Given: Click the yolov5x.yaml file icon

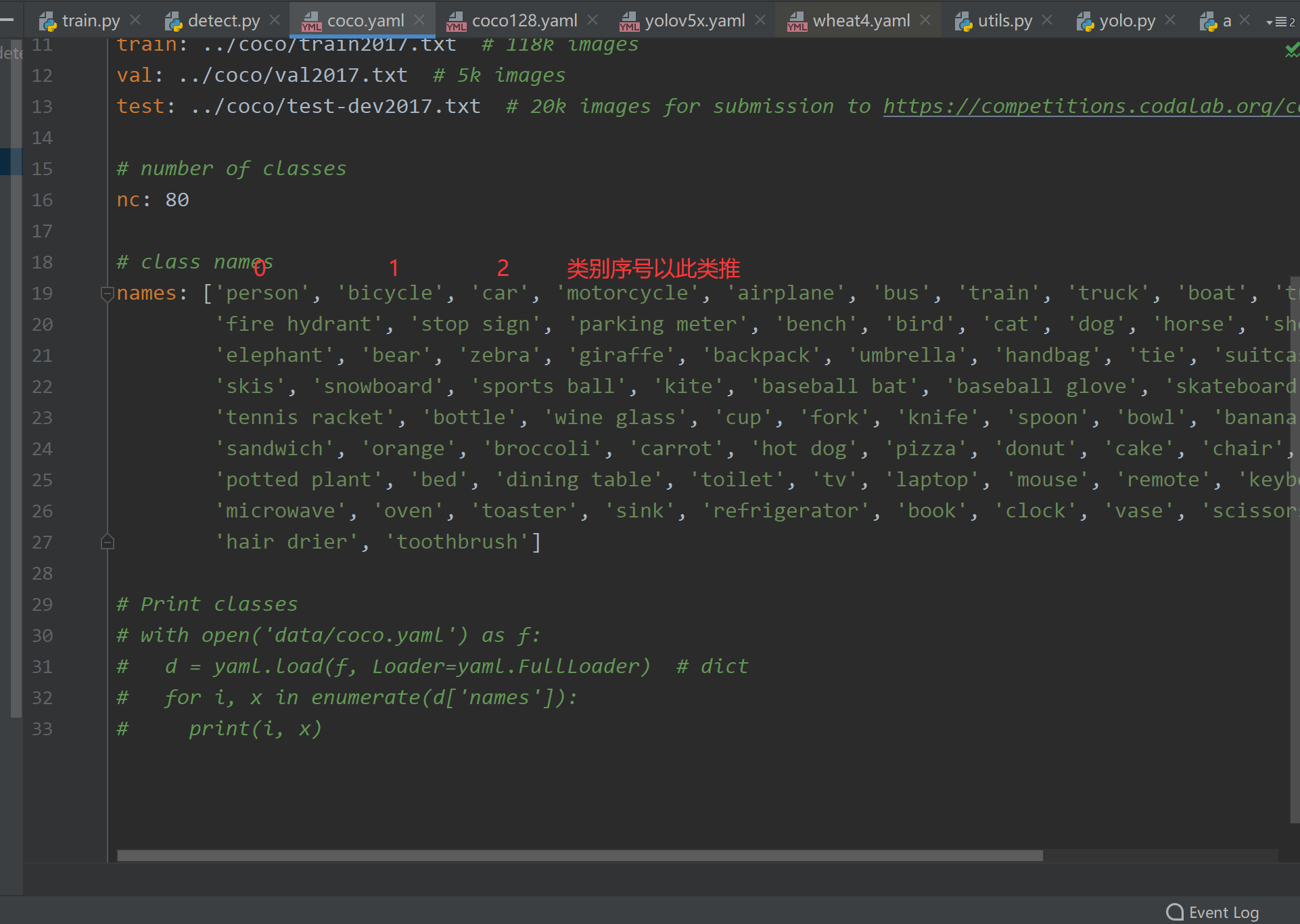Looking at the screenshot, I should coord(629,22).
